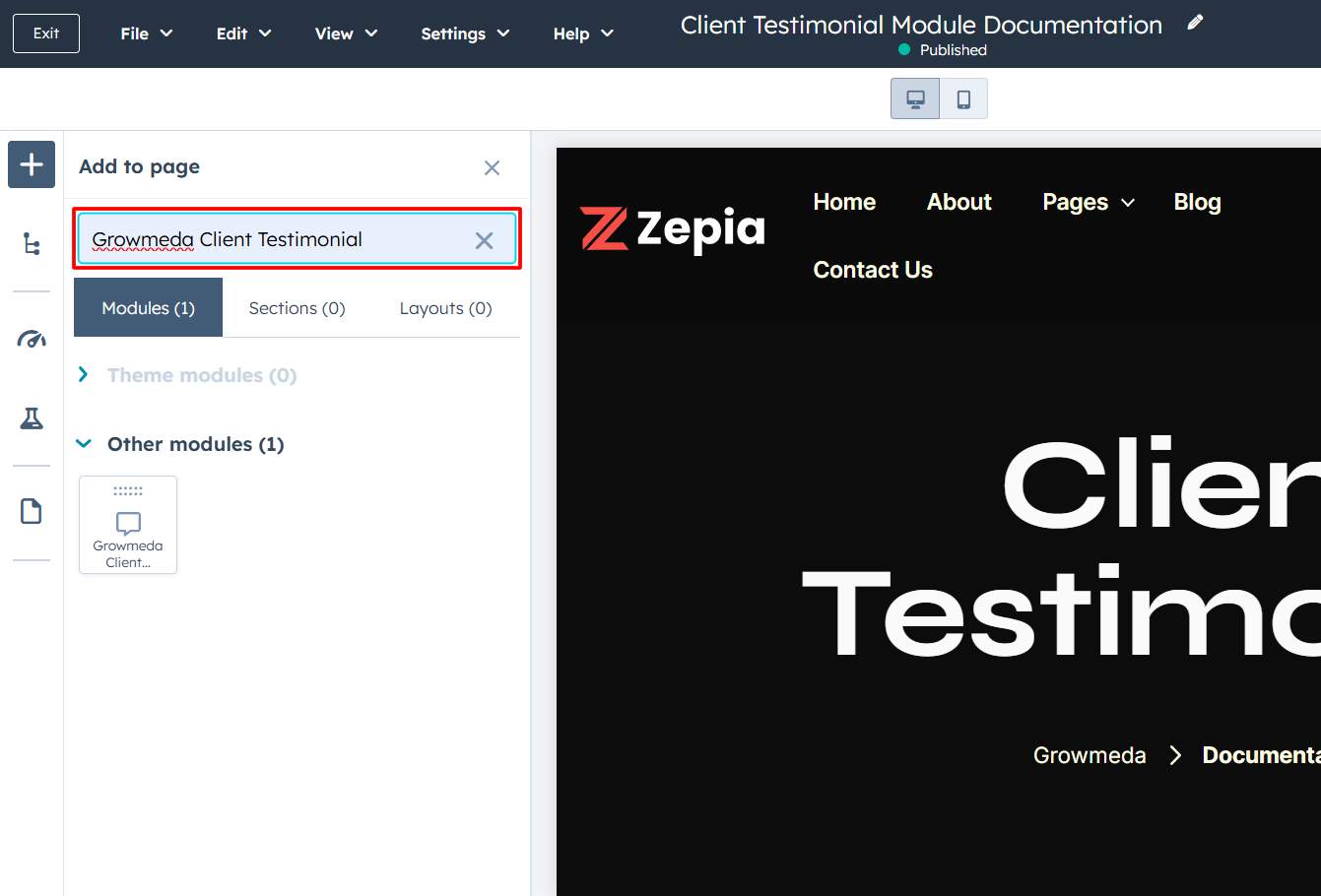
Task: Select the Growmeda Client module tile
Action: pos(128,525)
